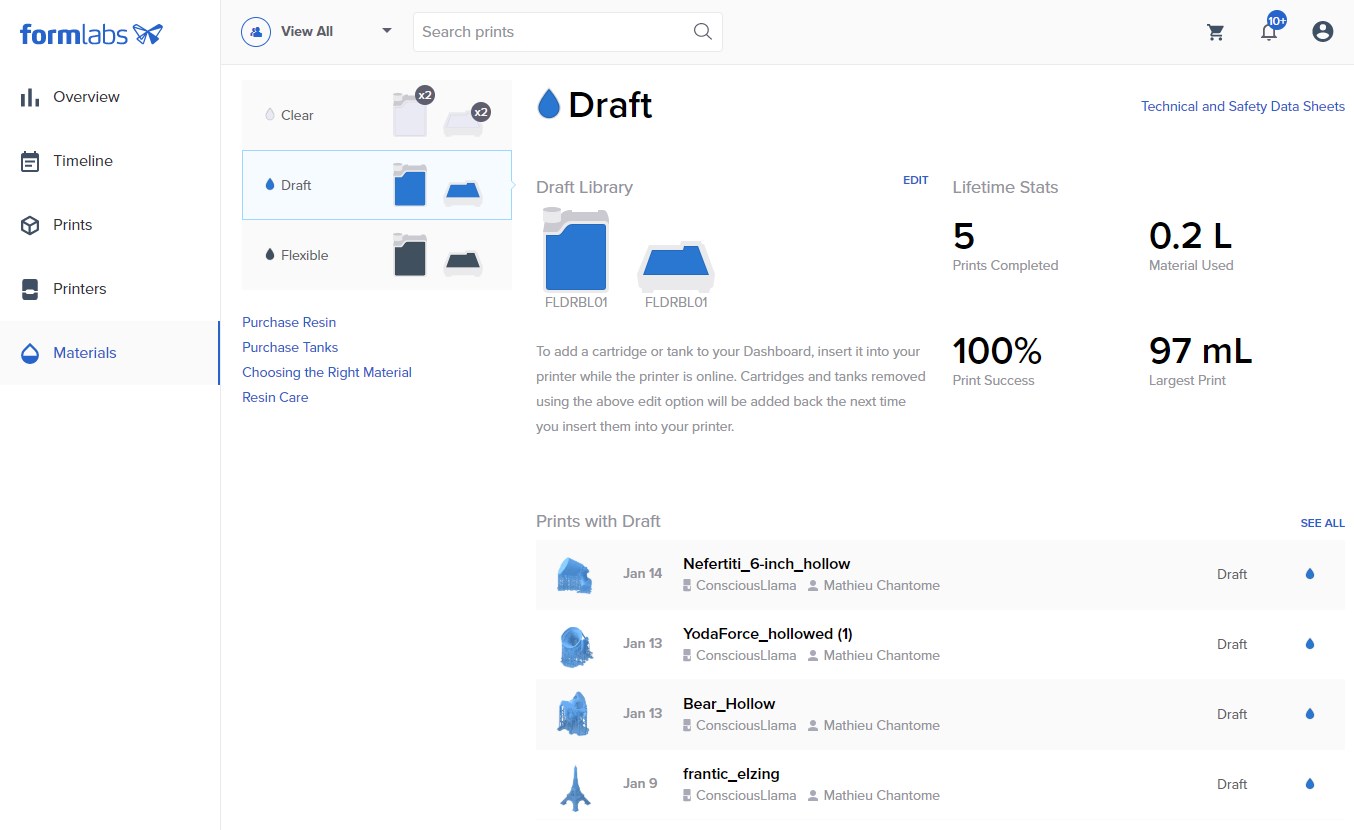Click the user icon beside Mathieu Chantome in Bear_Hollow row
This screenshot has width=1354, height=830.
point(813,726)
